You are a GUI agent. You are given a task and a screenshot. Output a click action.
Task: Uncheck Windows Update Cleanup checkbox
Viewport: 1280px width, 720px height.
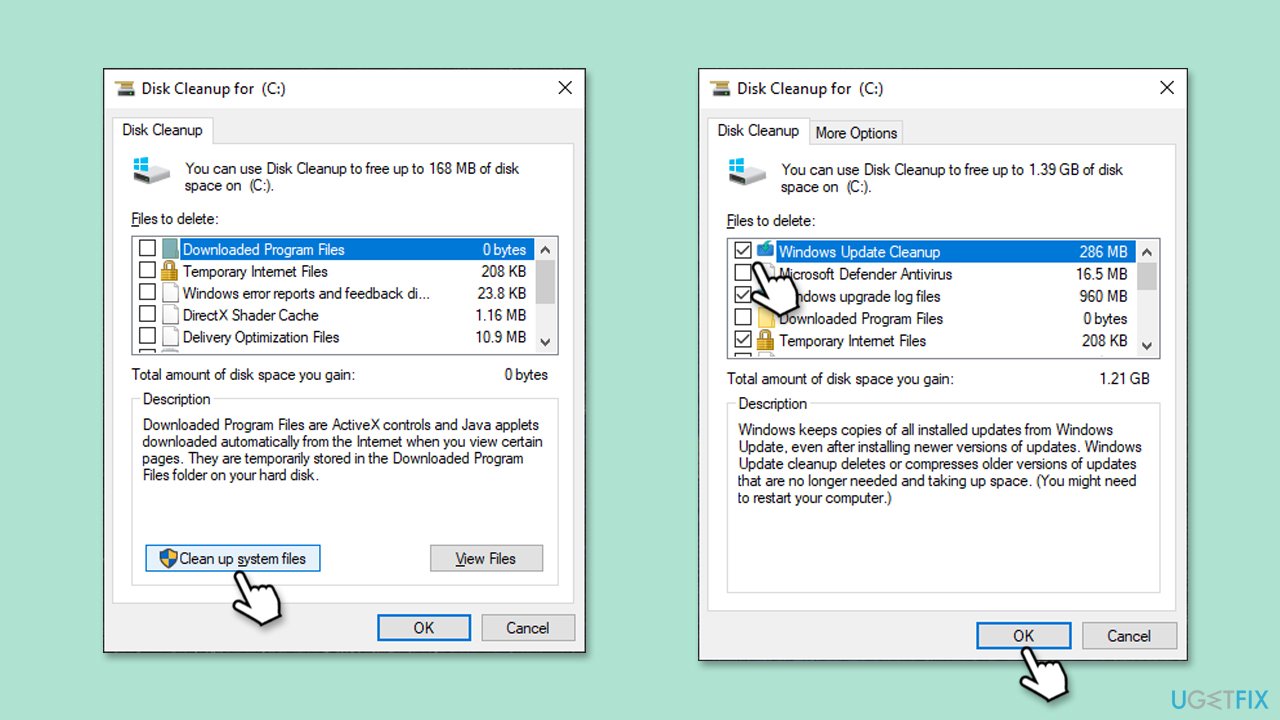pos(743,251)
